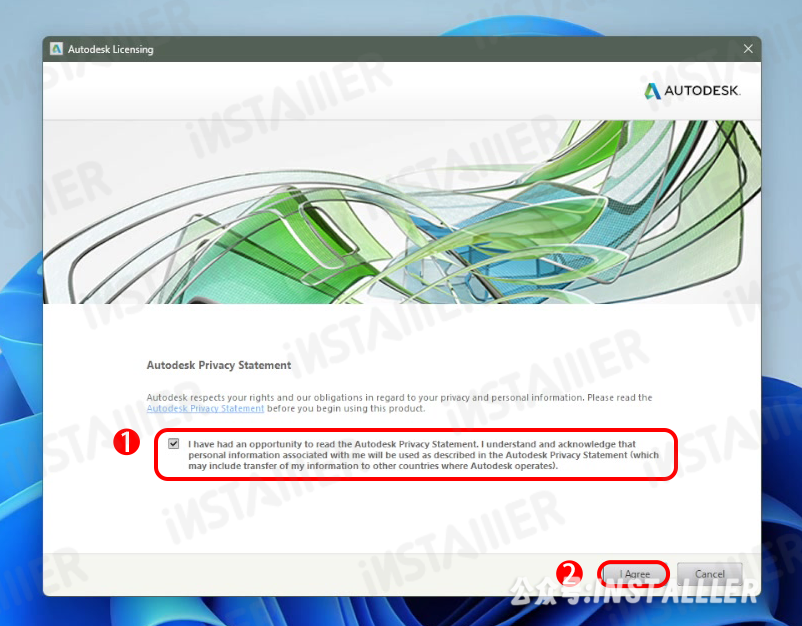Click the Autodesk logo in the header
Screen dimensions: 802x626
coord(692,91)
